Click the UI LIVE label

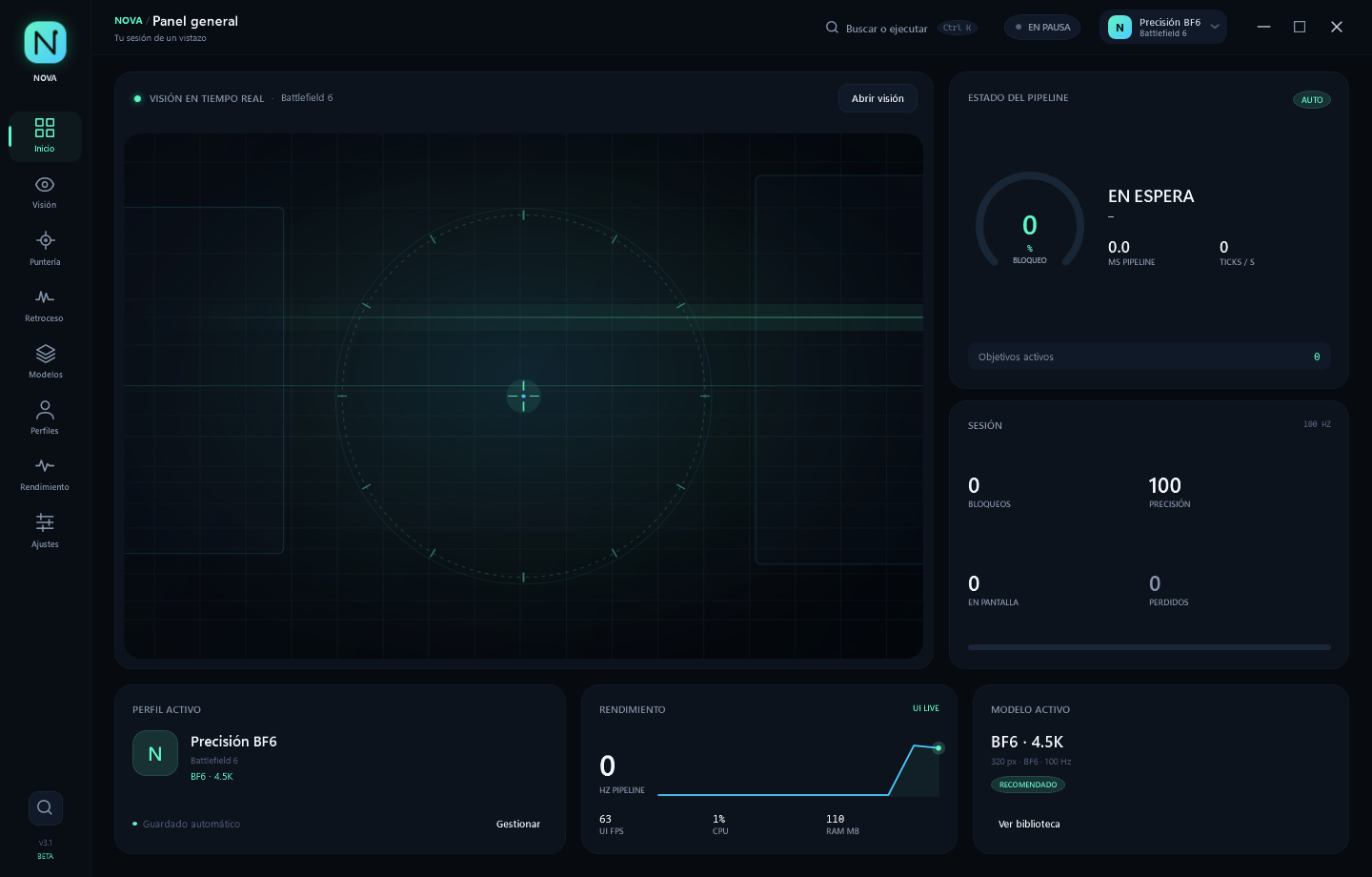926,708
